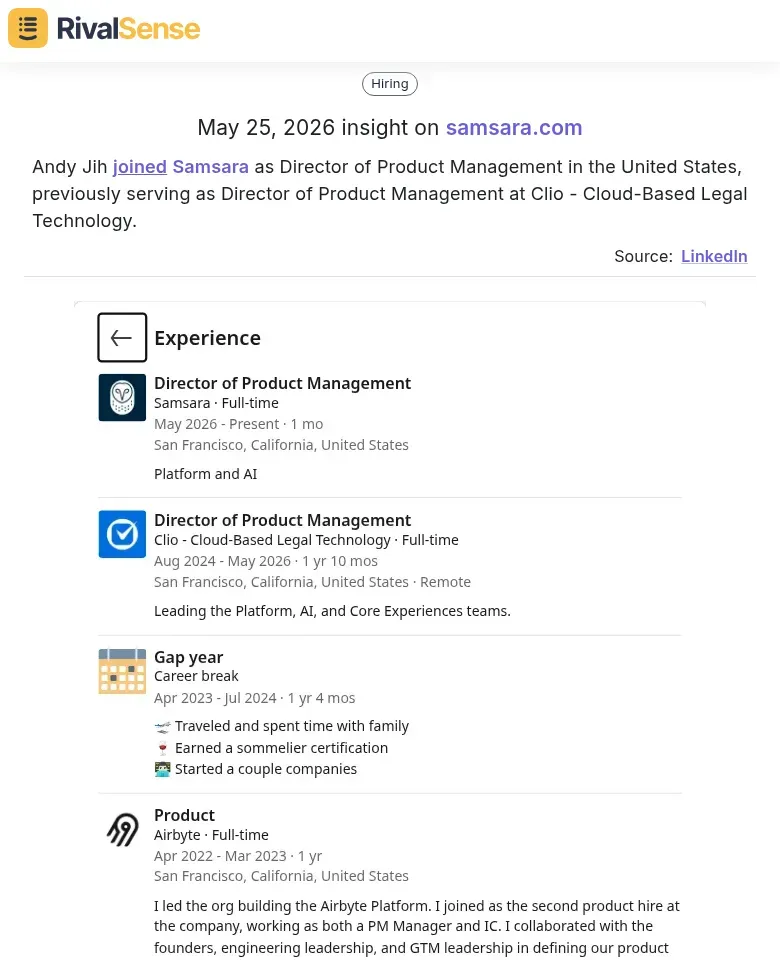Click the 'May 25, 2026 insight on' heading text
This screenshot has width=780, height=960.
pyautogui.click(x=318, y=127)
